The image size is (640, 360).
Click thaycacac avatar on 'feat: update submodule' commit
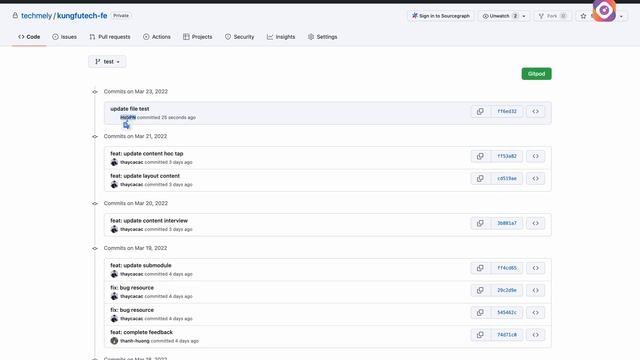pyautogui.click(x=114, y=274)
